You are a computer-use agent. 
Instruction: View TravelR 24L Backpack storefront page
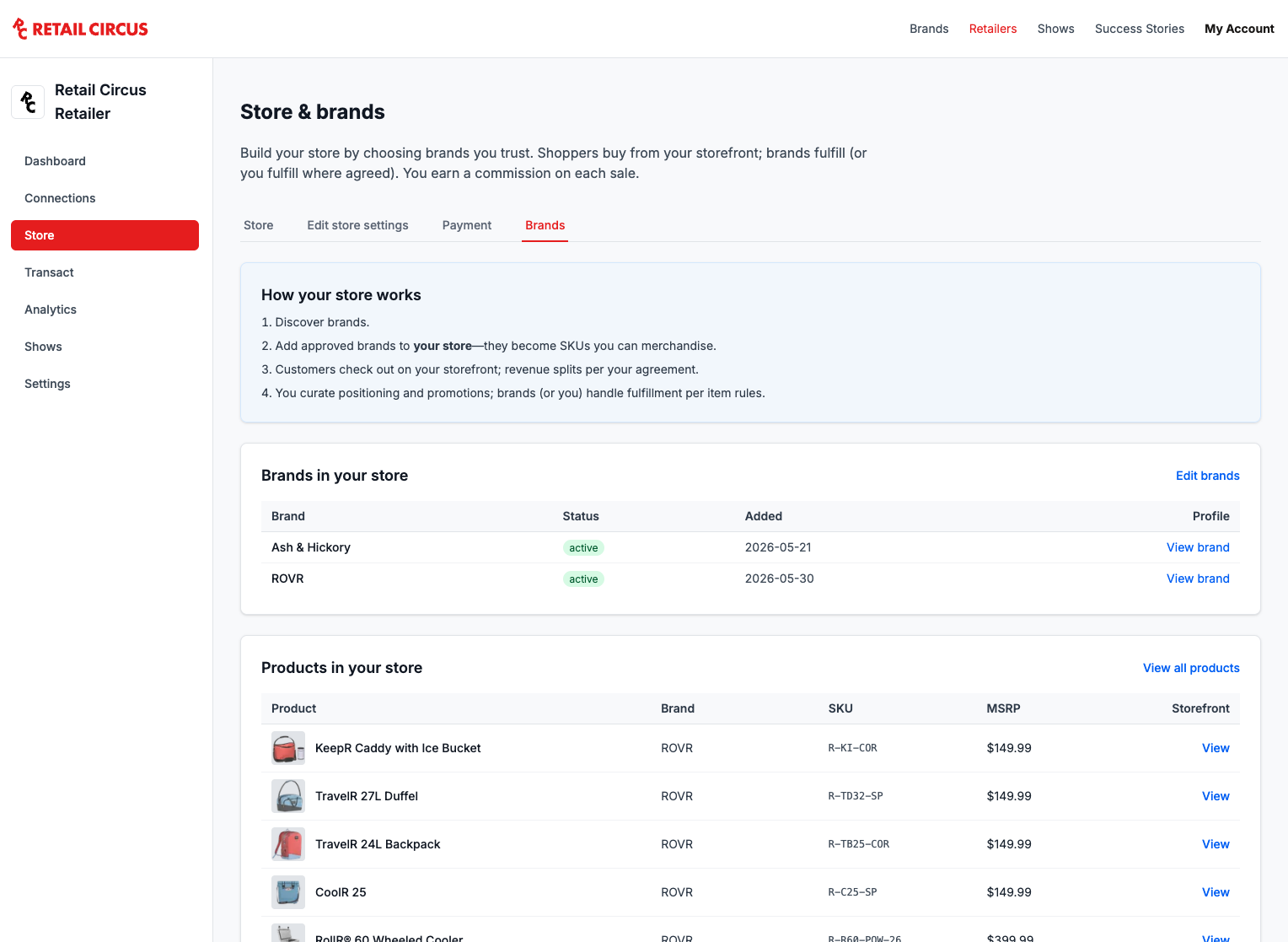click(1216, 844)
